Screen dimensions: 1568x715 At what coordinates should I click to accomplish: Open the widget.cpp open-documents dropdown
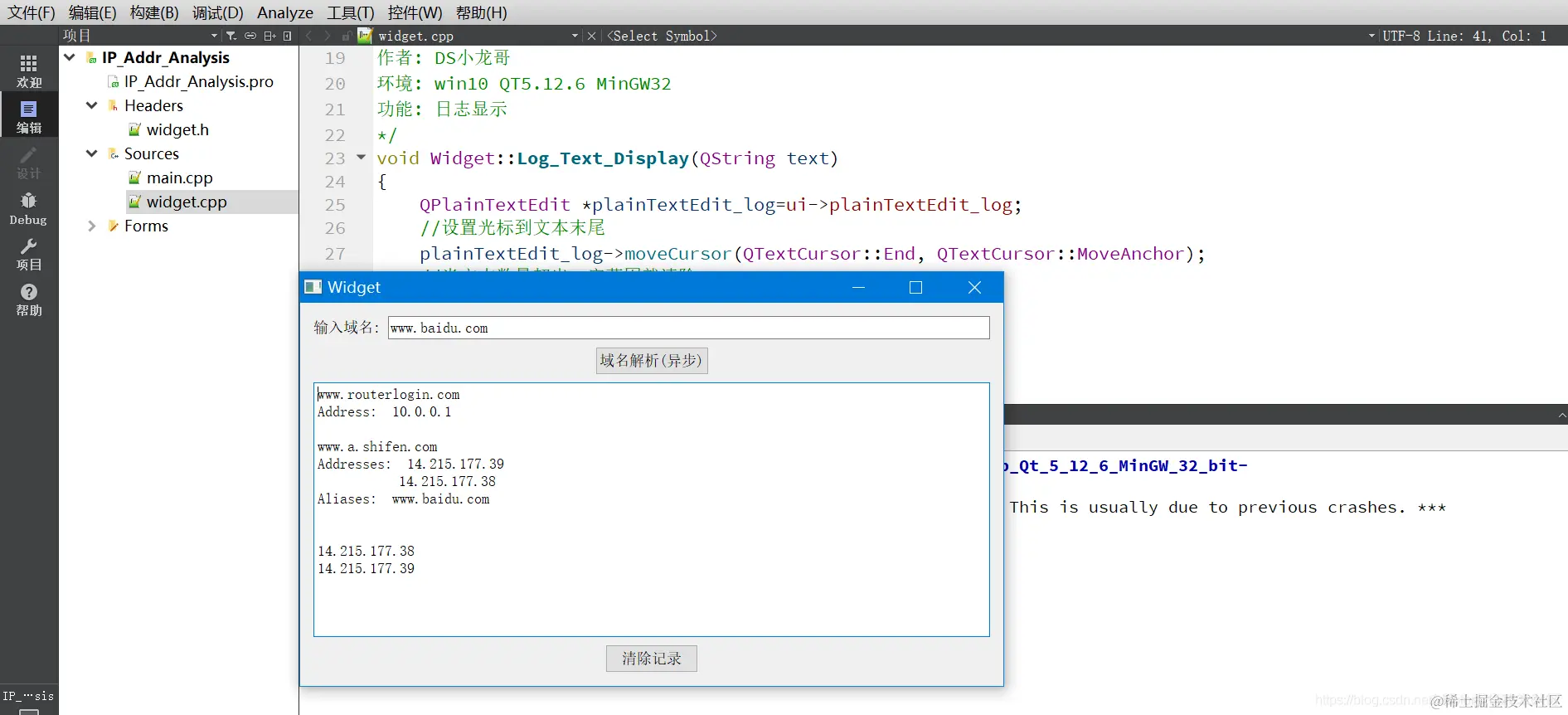pyautogui.click(x=575, y=36)
